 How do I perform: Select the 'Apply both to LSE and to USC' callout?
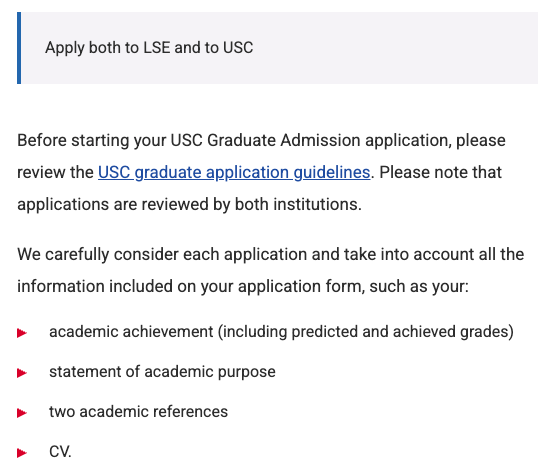click(278, 48)
